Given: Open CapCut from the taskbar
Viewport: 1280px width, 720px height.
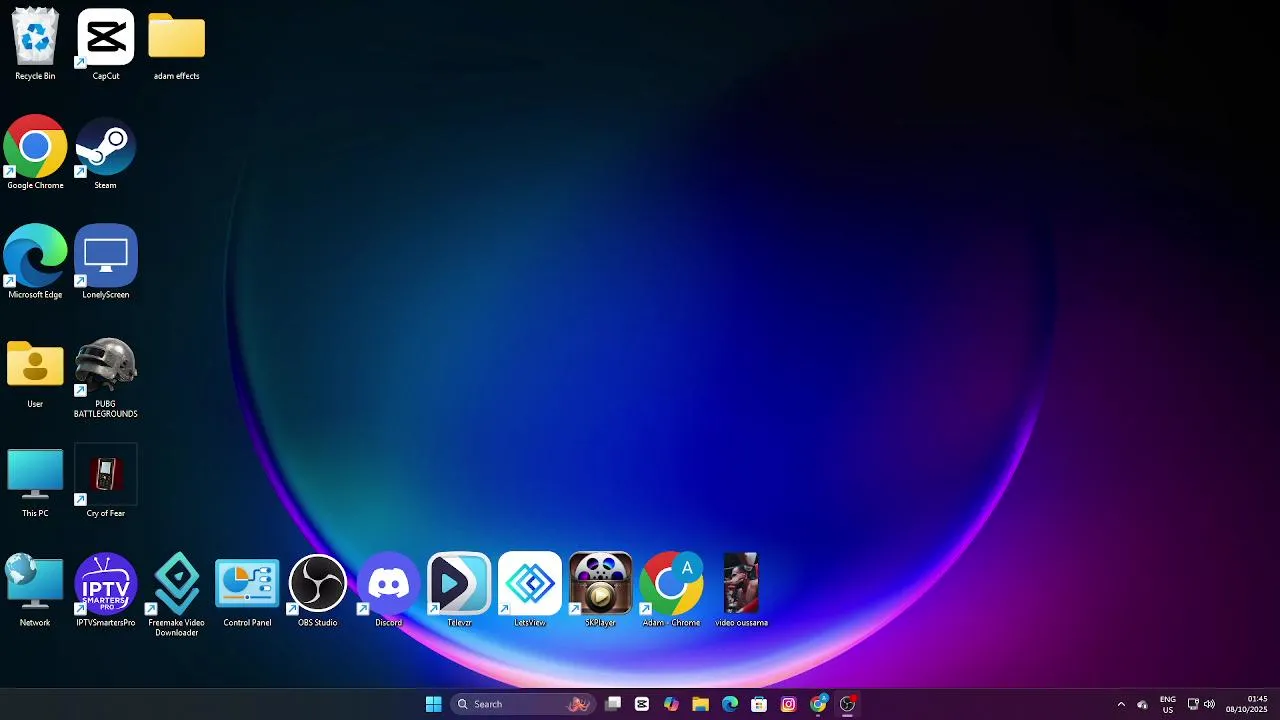Looking at the screenshot, I should (642, 704).
